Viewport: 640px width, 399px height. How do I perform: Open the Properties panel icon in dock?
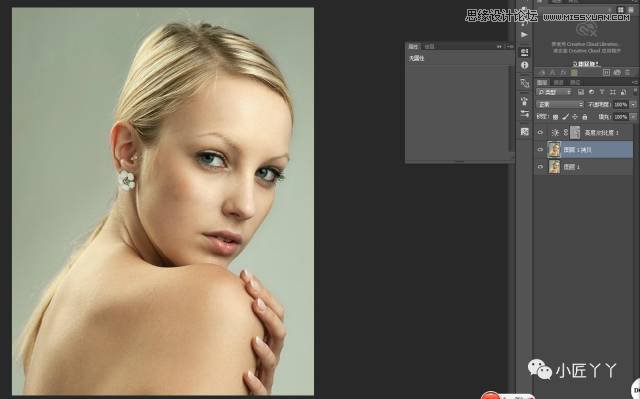pos(524,52)
